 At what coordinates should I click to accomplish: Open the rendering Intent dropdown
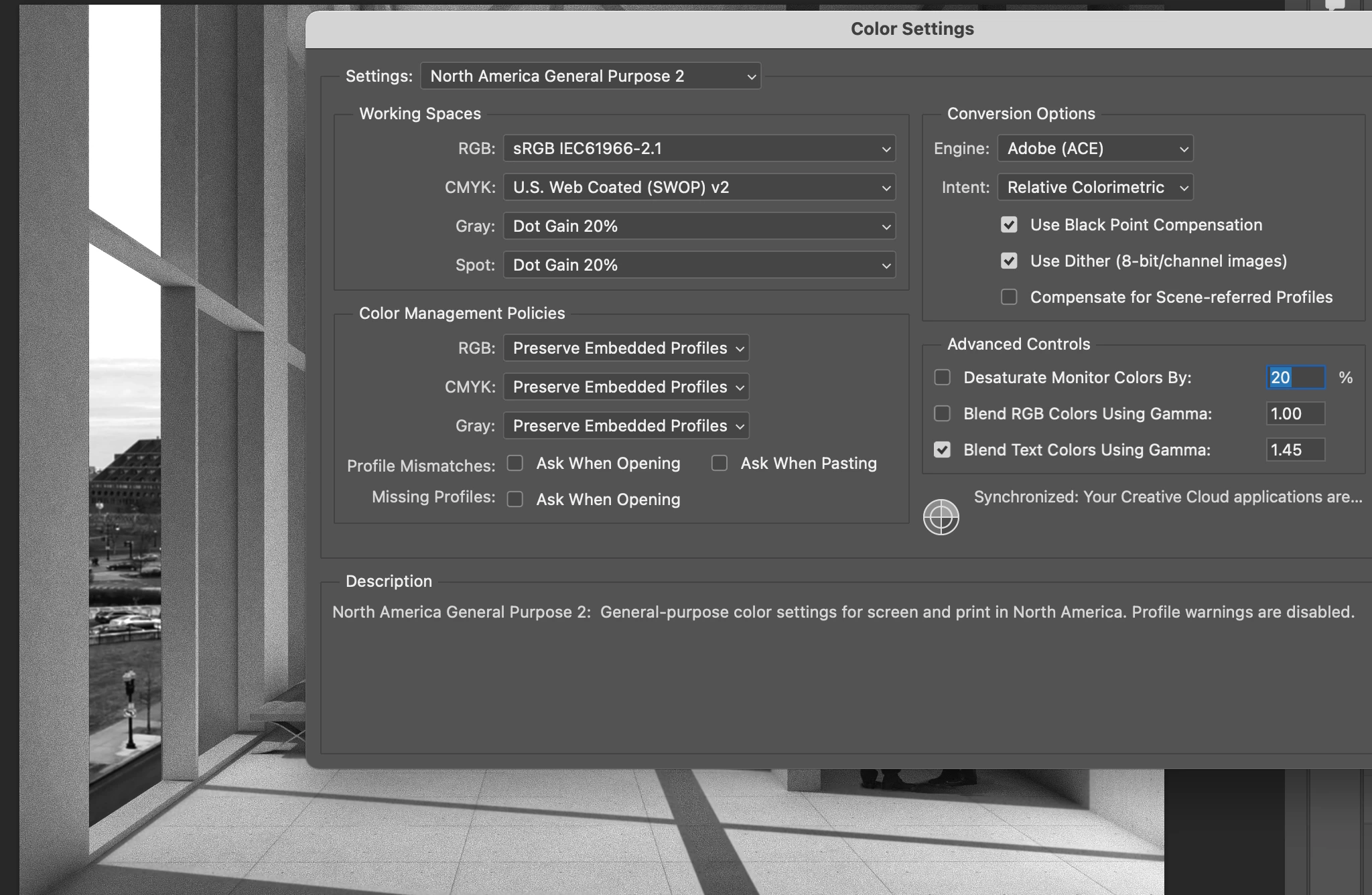(x=1095, y=188)
